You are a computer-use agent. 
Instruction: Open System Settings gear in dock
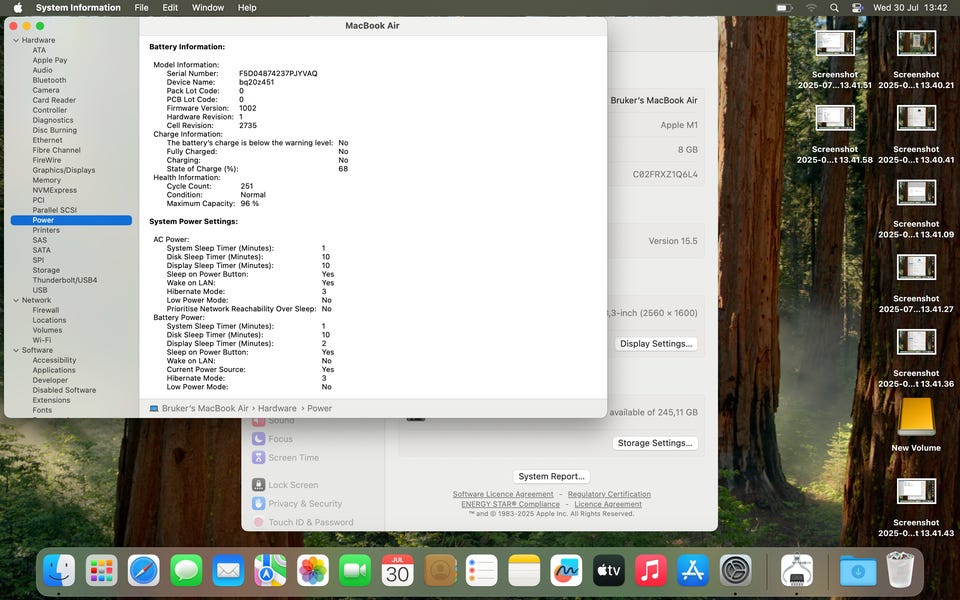(x=735, y=571)
